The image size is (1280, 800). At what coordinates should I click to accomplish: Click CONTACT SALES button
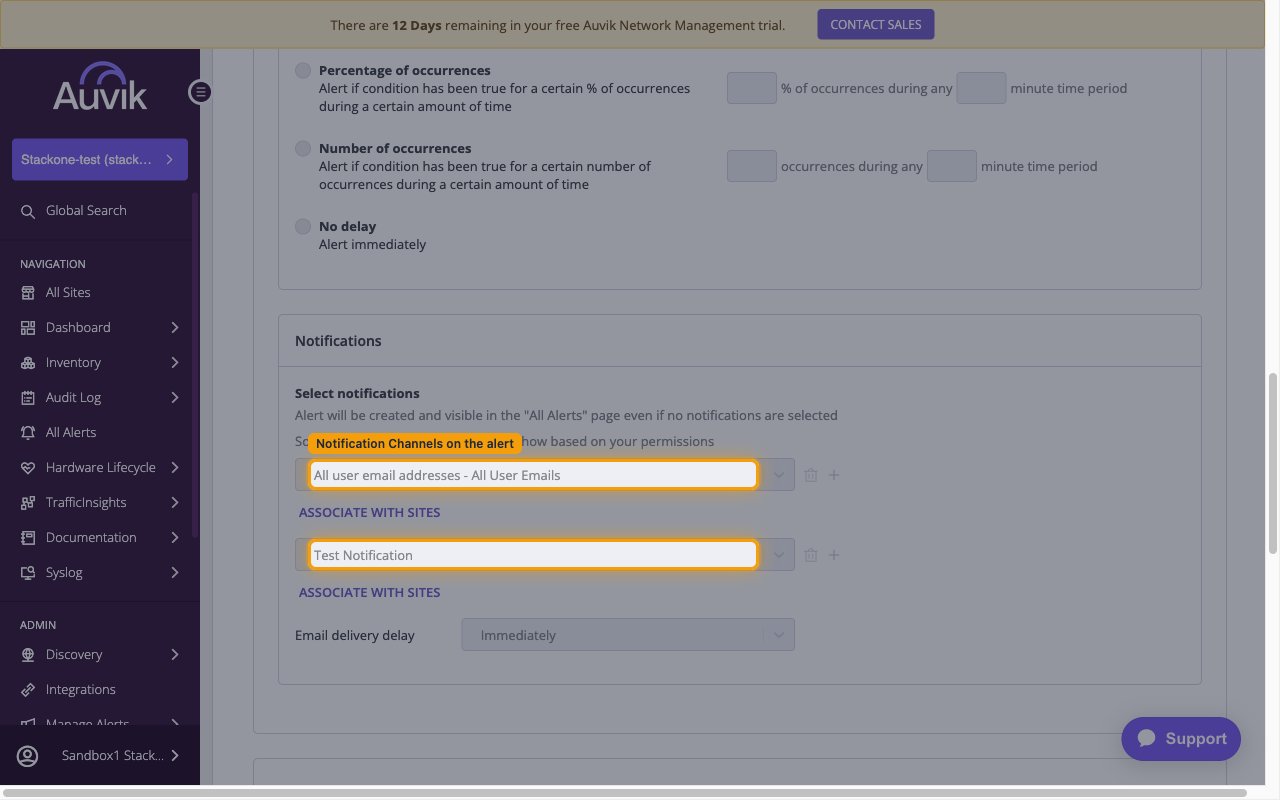coord(876,25)
